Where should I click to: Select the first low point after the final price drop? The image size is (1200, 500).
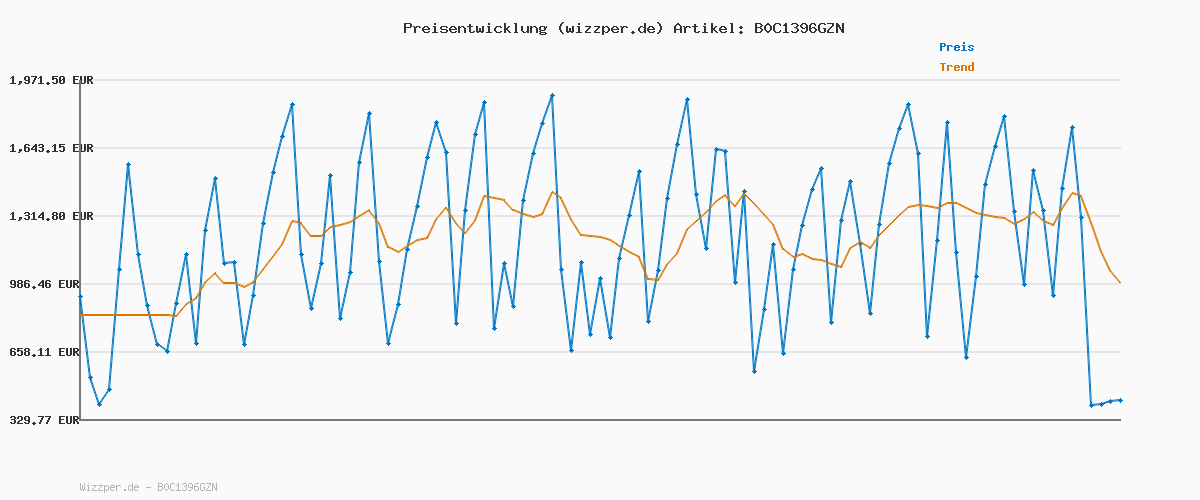[x=1091, y=405]
